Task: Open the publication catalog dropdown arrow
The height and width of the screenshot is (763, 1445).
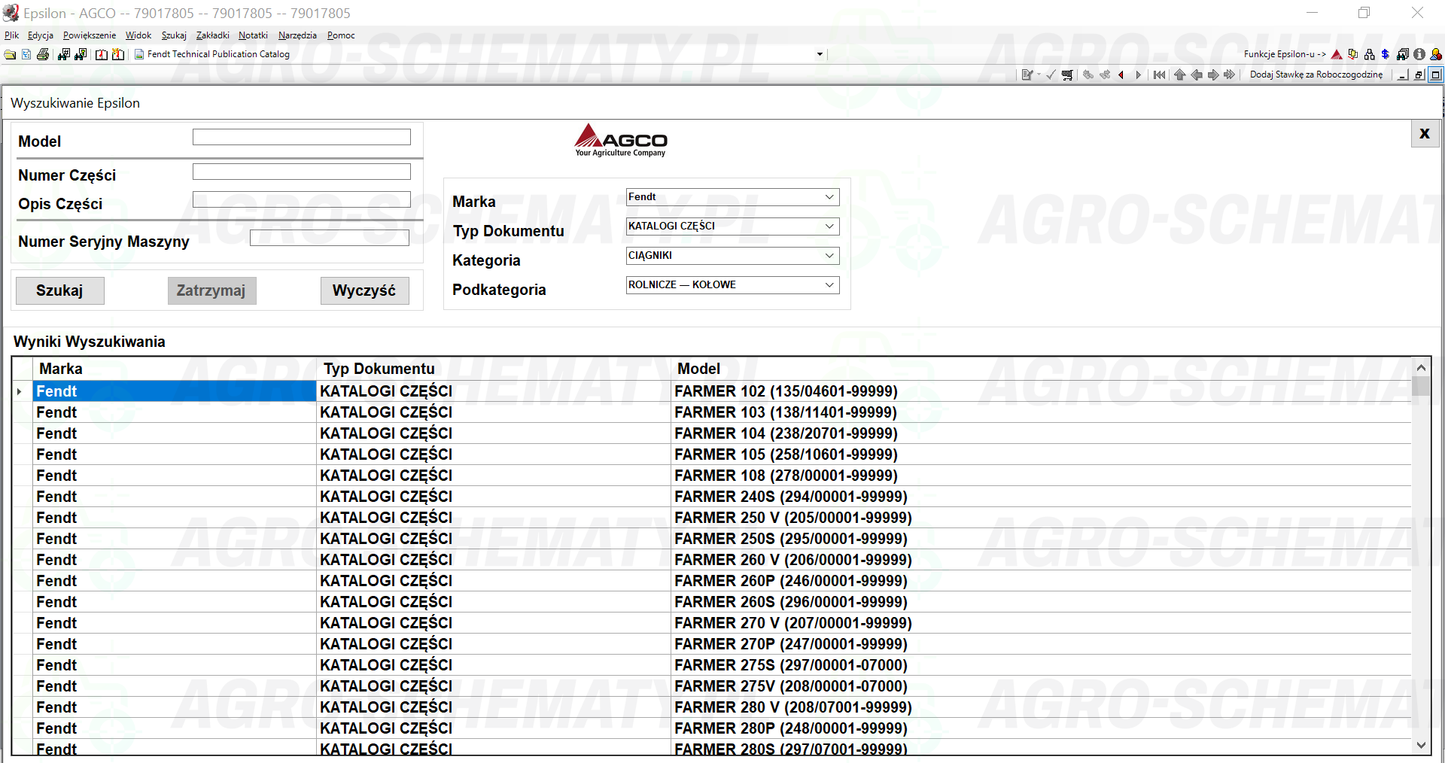Action: pyautogui.click(x=820, y=54)
